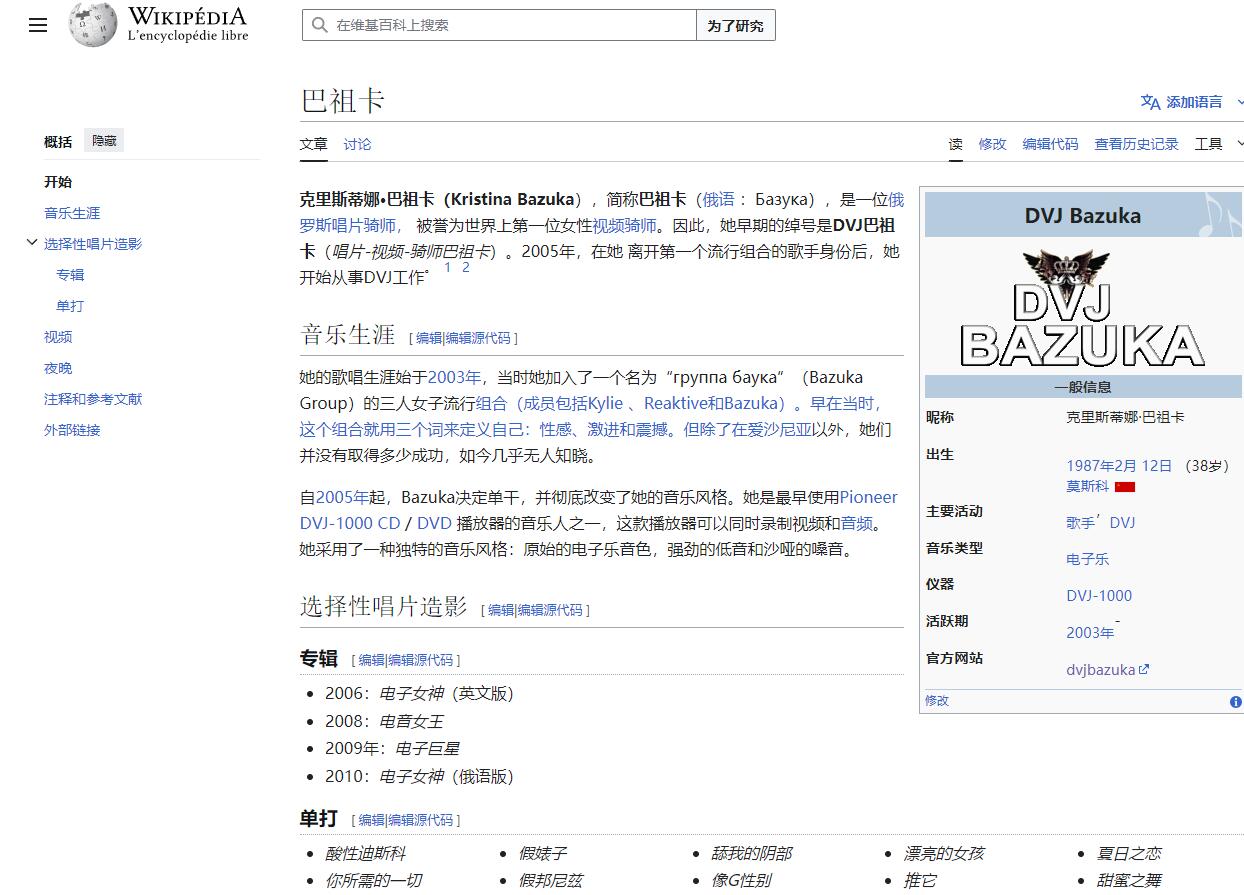Image resolution: width=1244 pixels, height=895 pixels.
Task: Select the 查看历史记录 tab
Action: tap(1136, 144)
